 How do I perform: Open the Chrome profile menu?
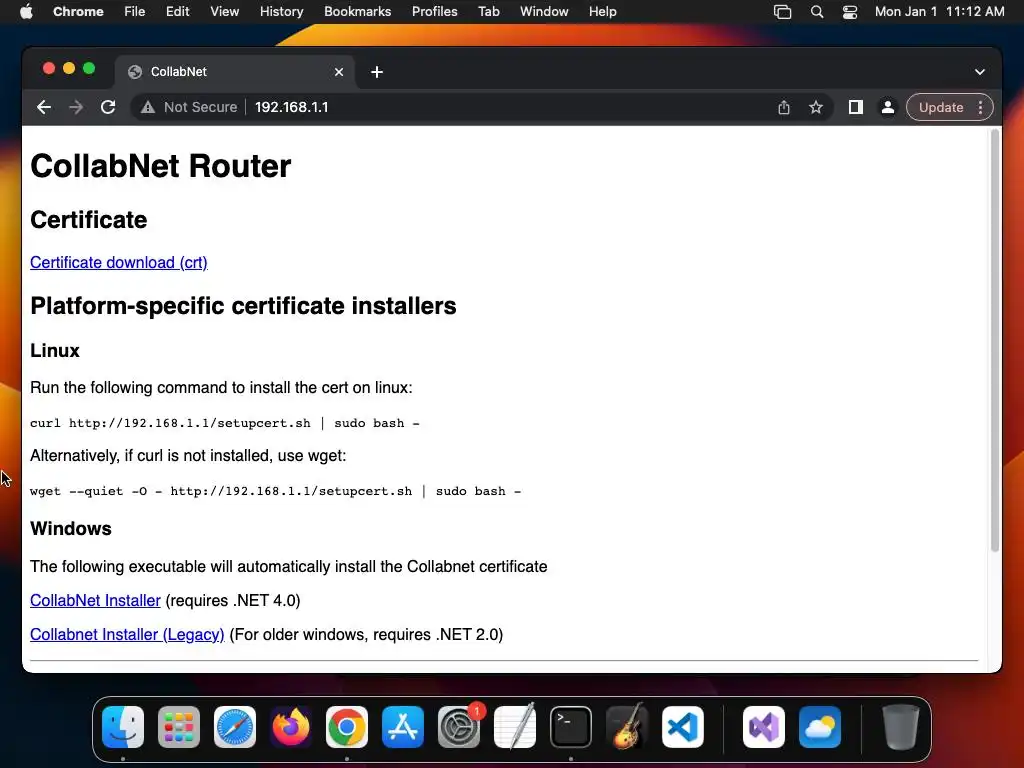(x=888, y=107)
